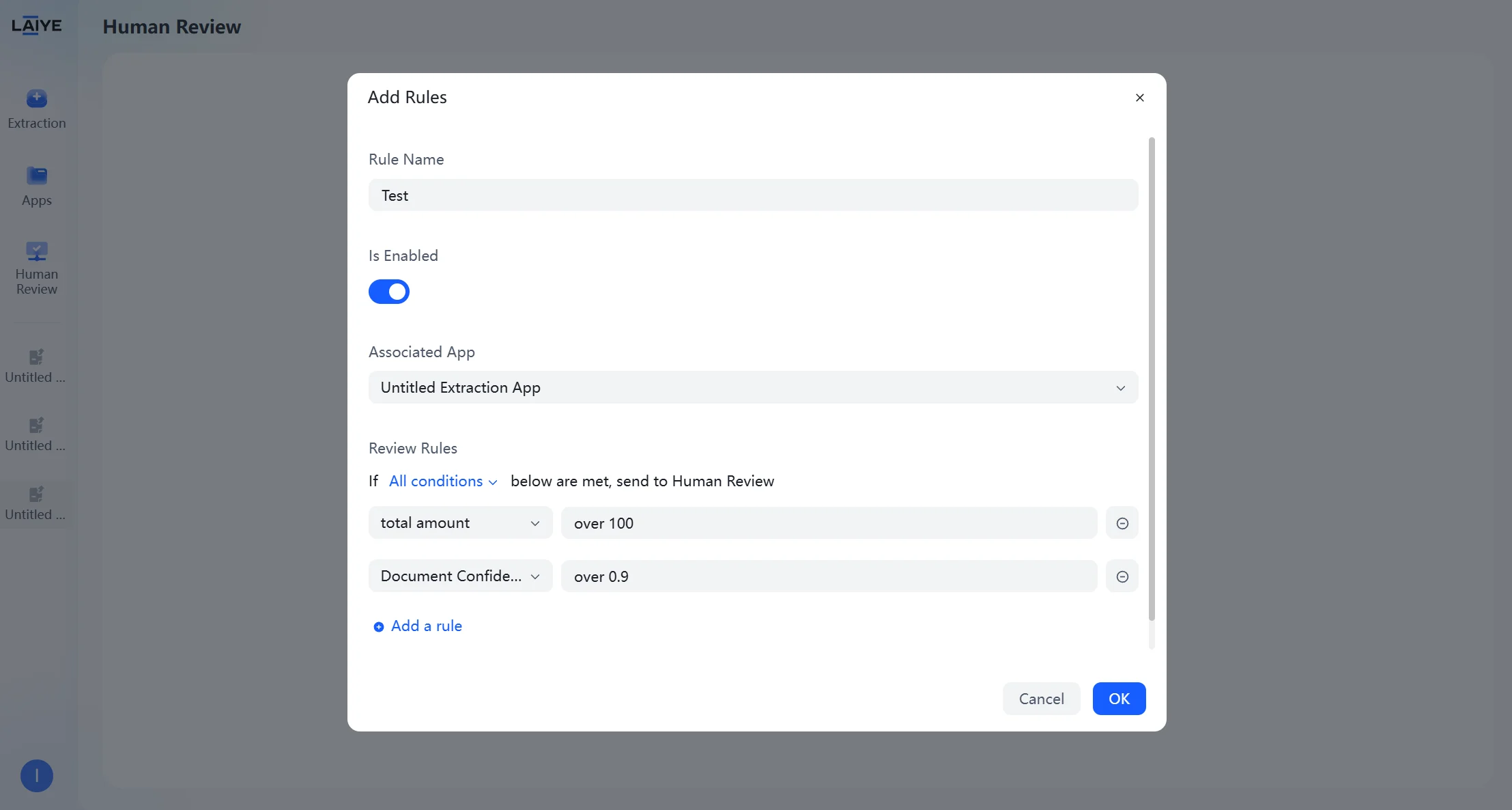
Task: Open the first Untitled app in sidebar
Action: pos(35,366)
